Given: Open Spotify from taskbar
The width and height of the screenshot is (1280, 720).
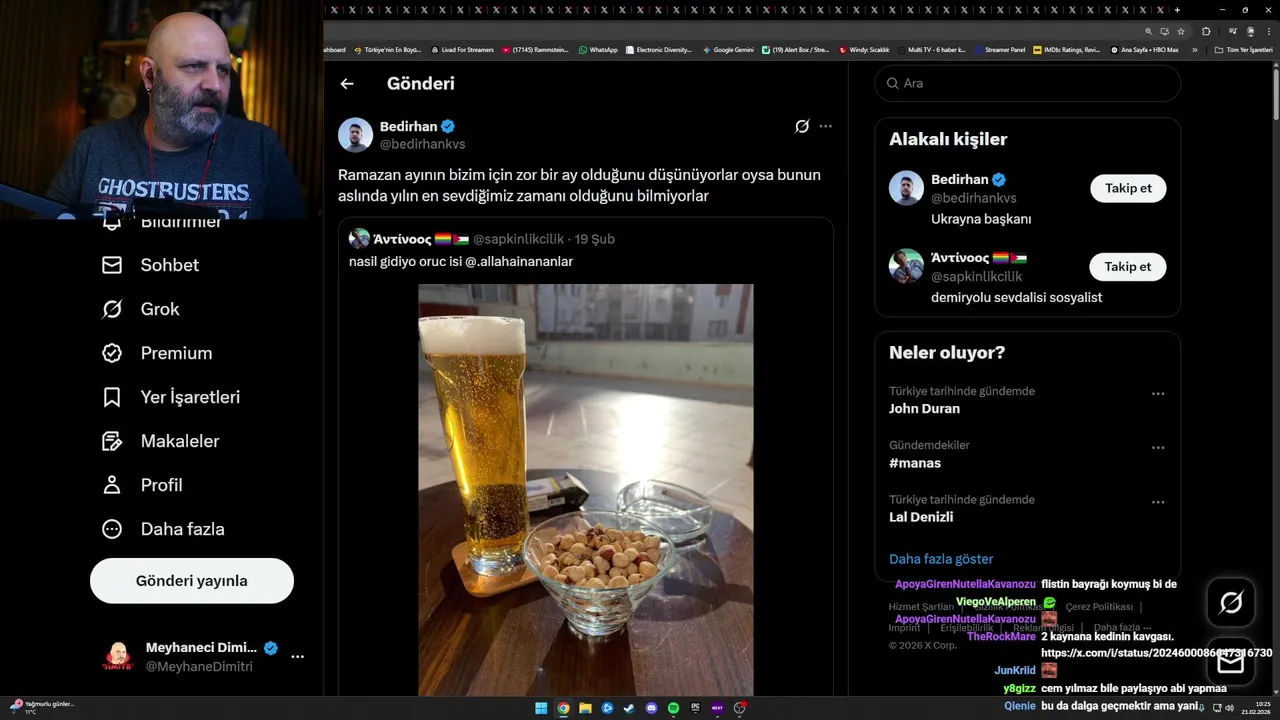Looking at the screenshot, I should pyautogui.click(x=673, y=708).
